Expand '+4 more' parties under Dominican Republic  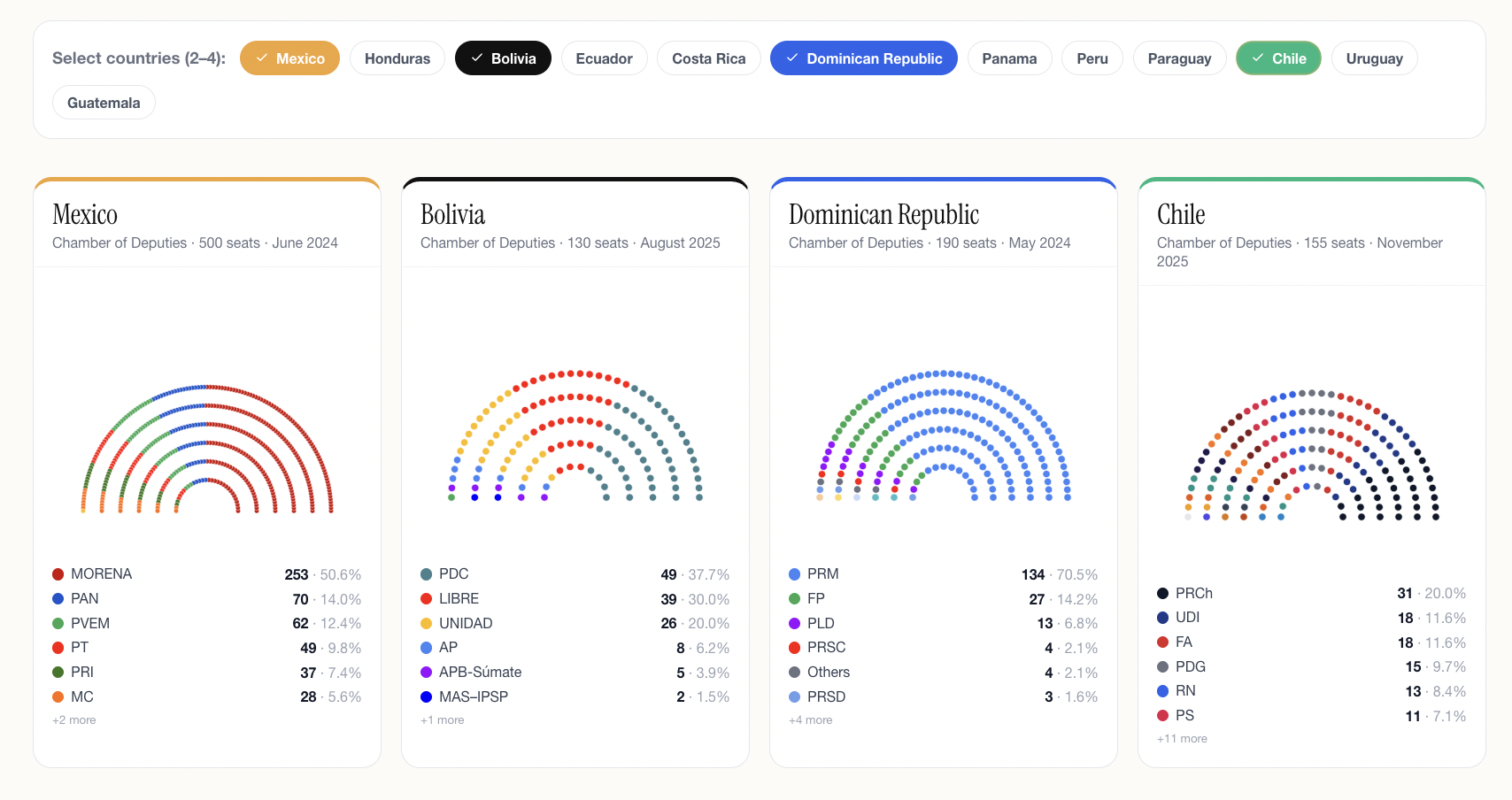click(x=811, y=720)
